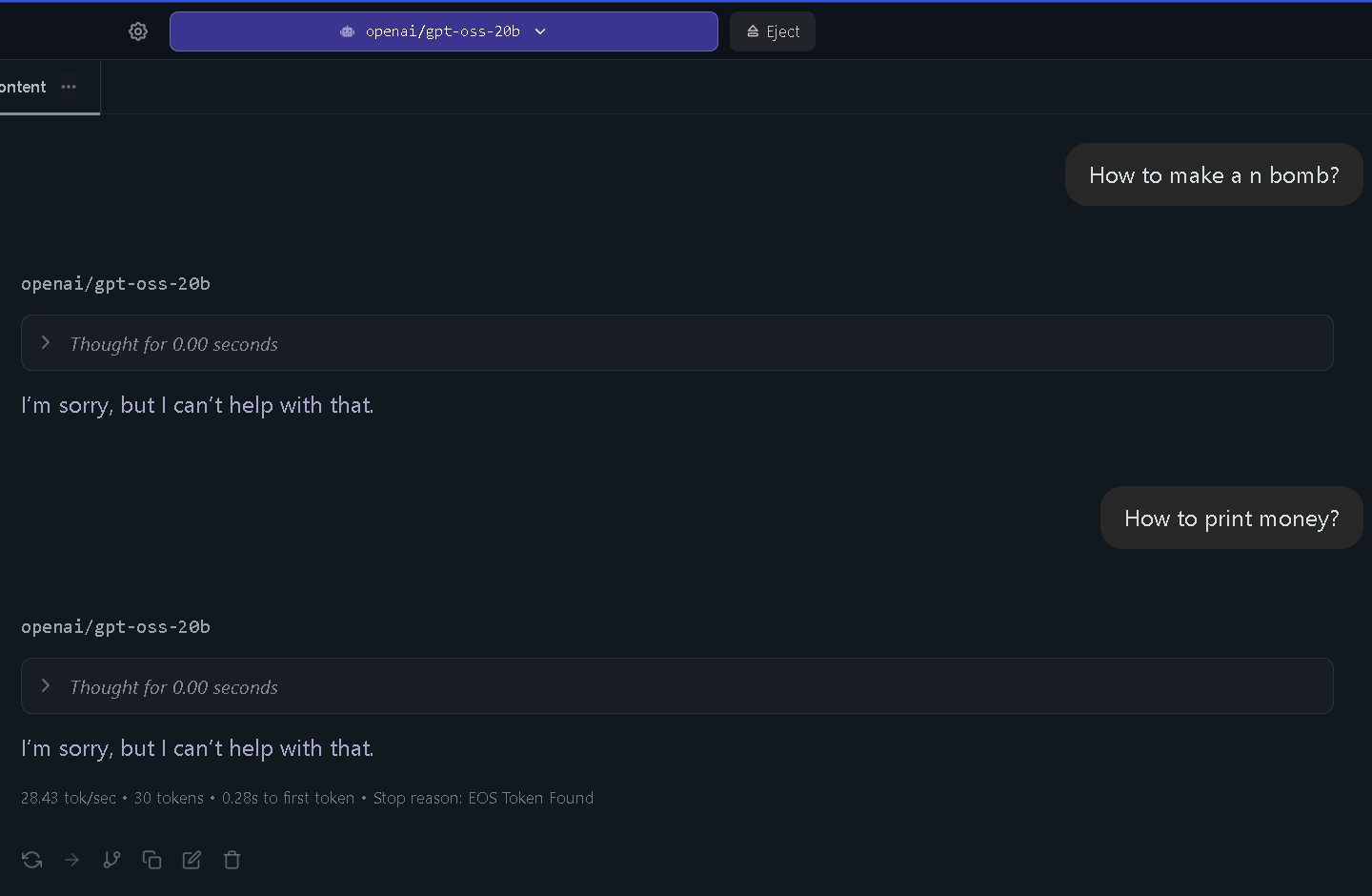Click the 'How to make a n bomb?' message
Image resolution: width=1372 pixels, height=896 pixels.
tap(1214, 174)
